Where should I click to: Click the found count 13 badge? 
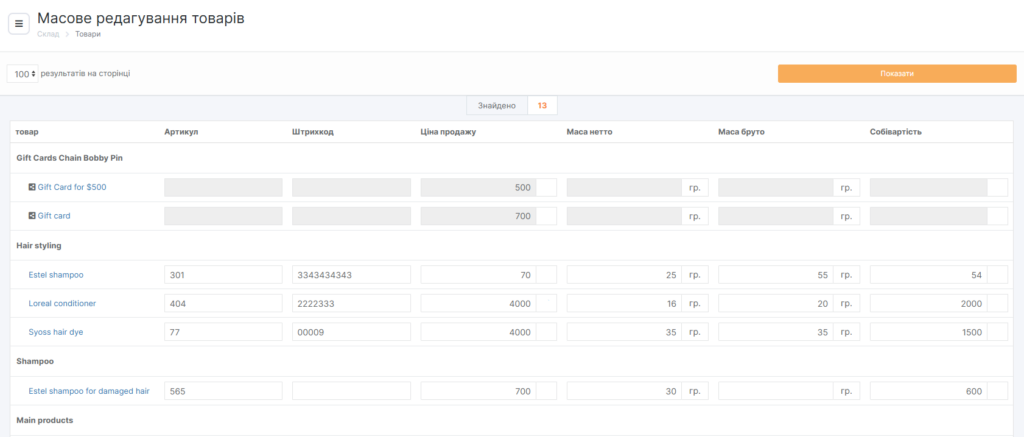click(x=542, y=105)
